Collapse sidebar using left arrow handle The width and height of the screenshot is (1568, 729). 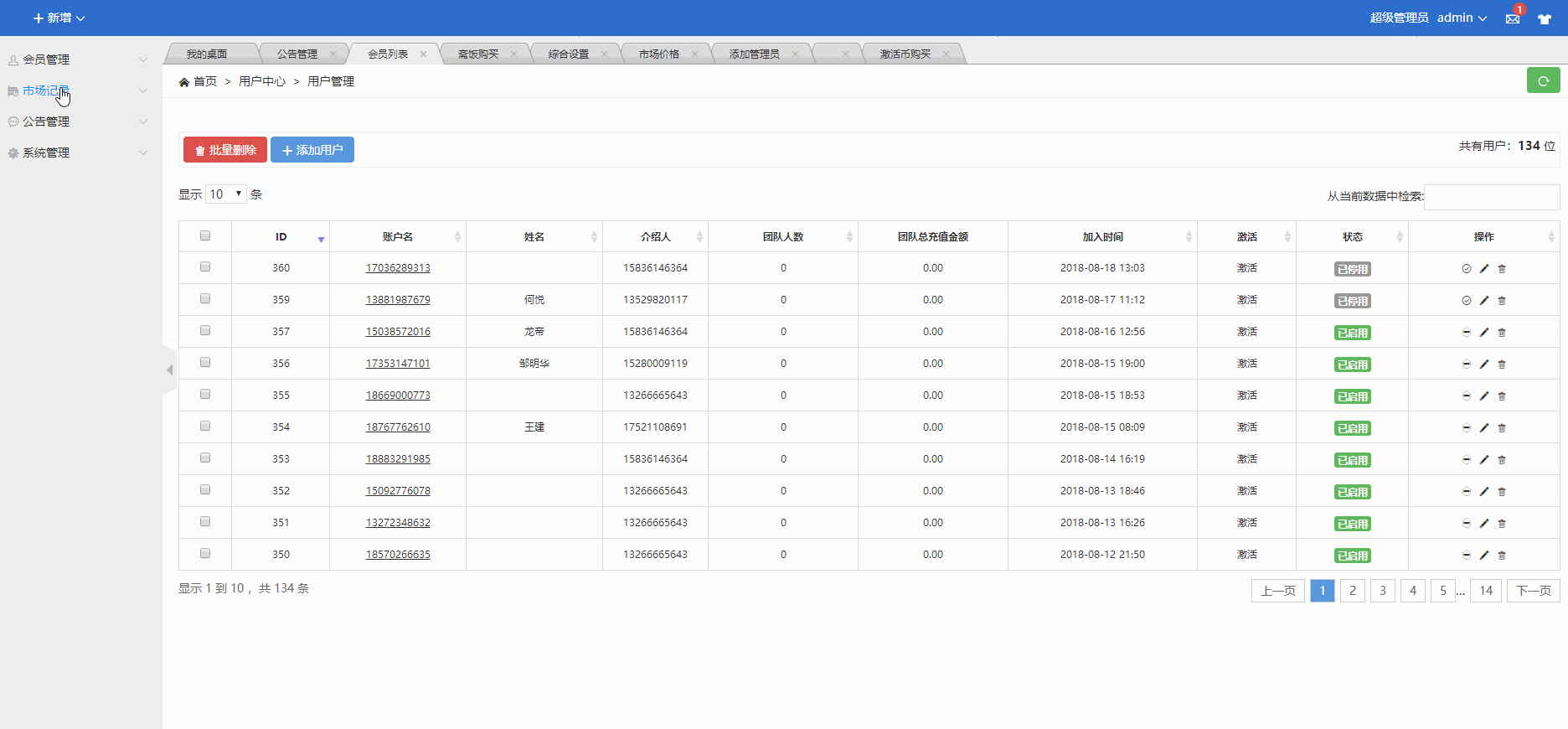point(169,370)
